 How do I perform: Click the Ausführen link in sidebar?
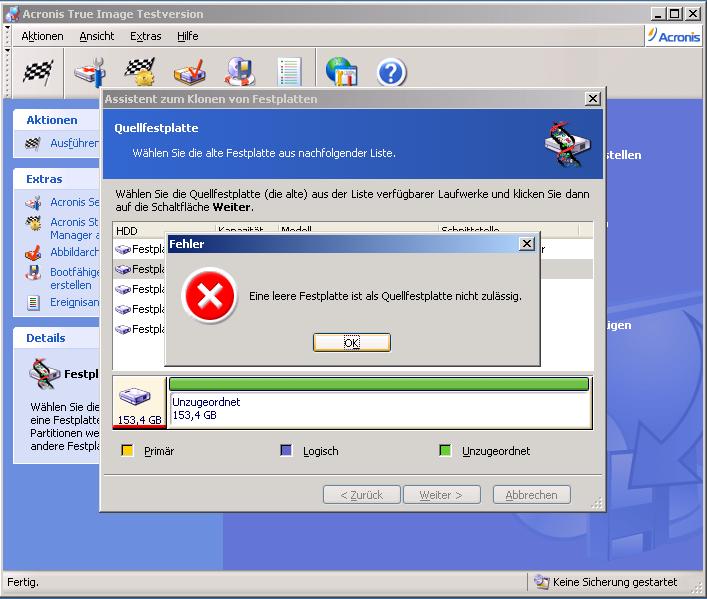pyautogui.click(x=74, y=143)
